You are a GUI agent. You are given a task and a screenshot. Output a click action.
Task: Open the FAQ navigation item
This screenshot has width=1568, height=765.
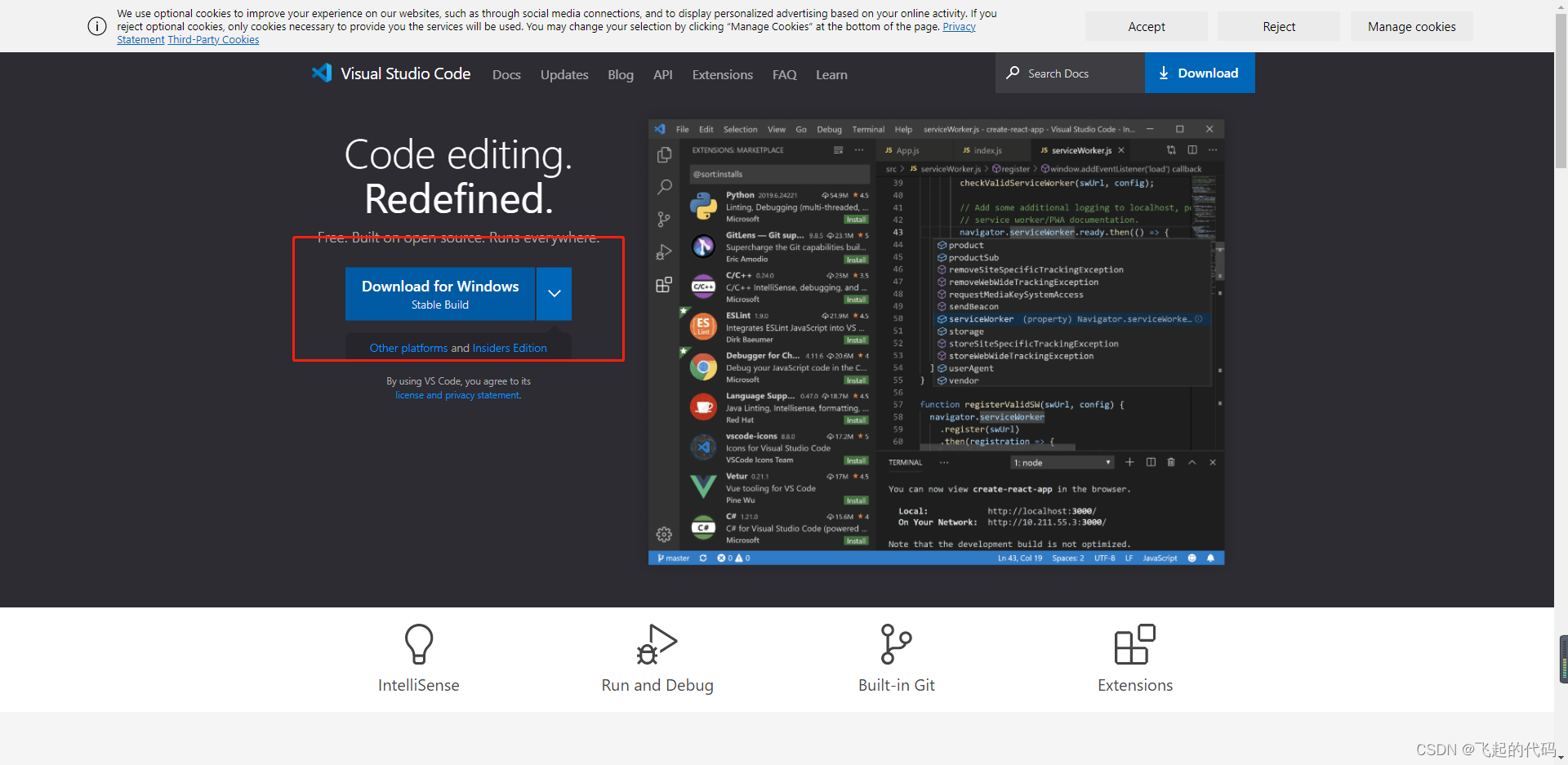(x=785, y=74)
